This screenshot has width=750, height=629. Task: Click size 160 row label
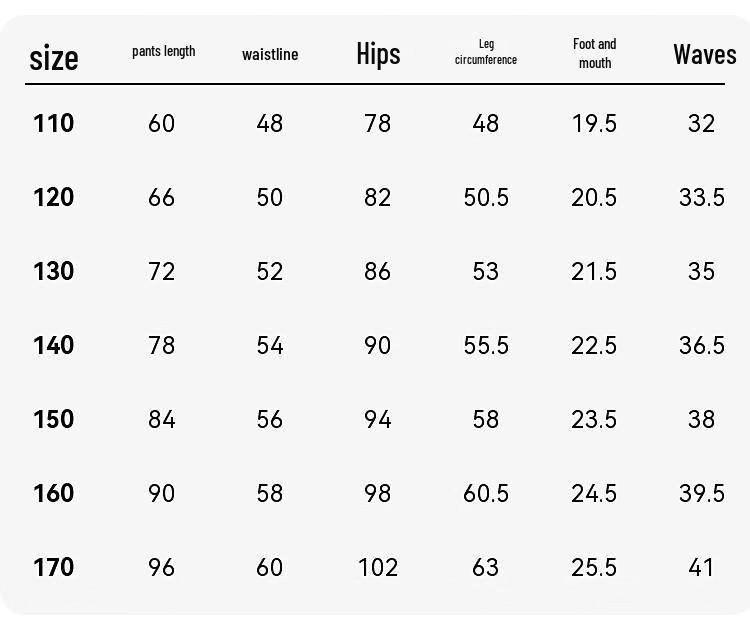click(54, 493)
